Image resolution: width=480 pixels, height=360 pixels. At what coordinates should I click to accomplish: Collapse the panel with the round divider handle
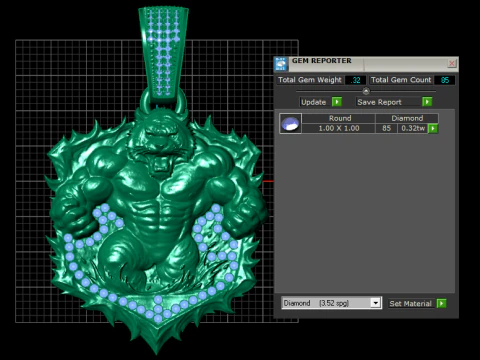coord(366,91)
